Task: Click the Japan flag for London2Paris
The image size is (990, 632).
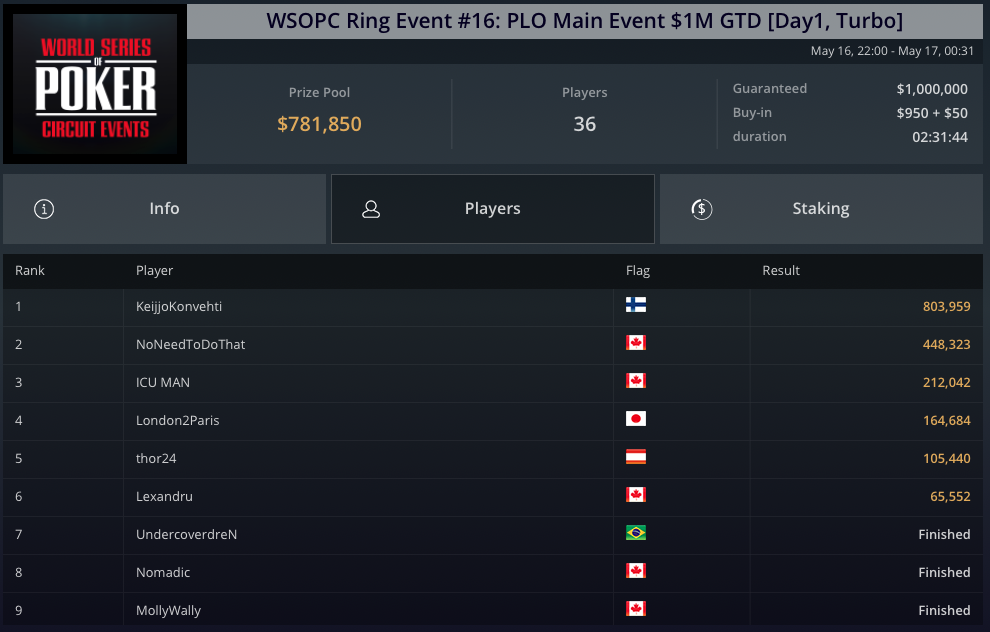Action: coord(635,419)
